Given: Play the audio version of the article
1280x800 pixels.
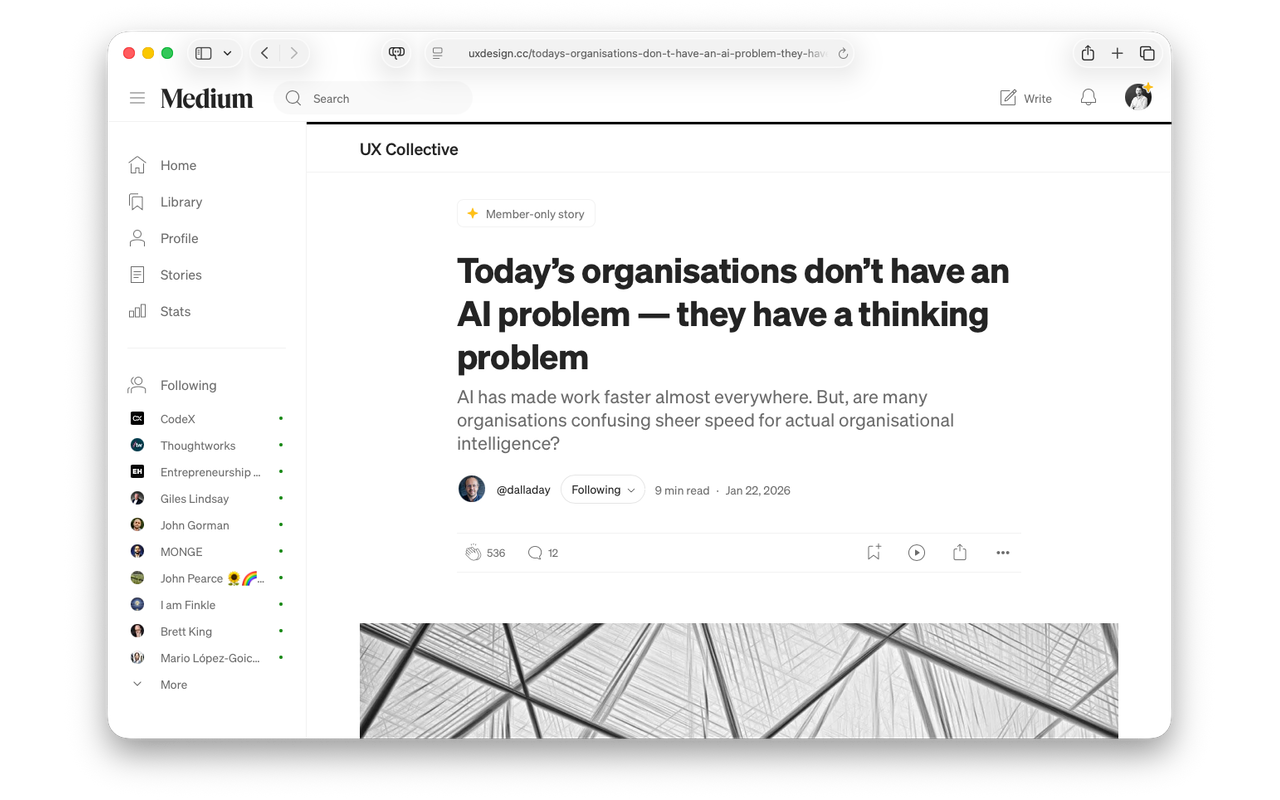Looking at the screenshot, I should 916,552.
